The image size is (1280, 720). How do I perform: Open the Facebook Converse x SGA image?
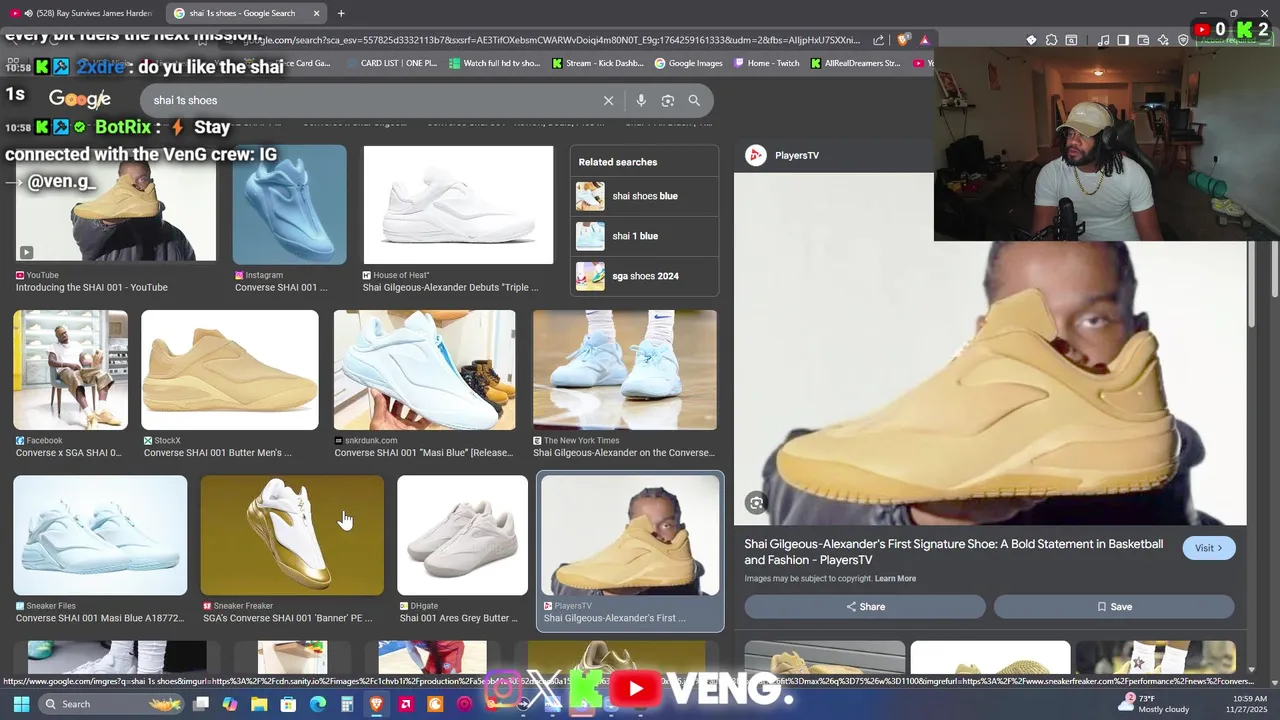70,370
